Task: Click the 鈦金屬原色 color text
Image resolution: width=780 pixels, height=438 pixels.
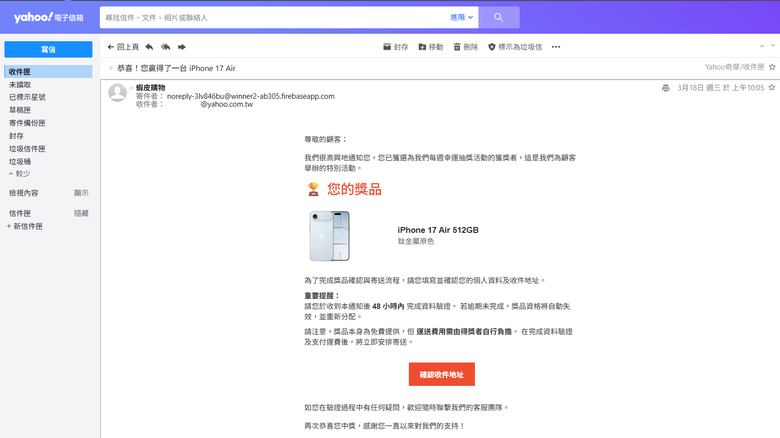Action: pos(416,241)
